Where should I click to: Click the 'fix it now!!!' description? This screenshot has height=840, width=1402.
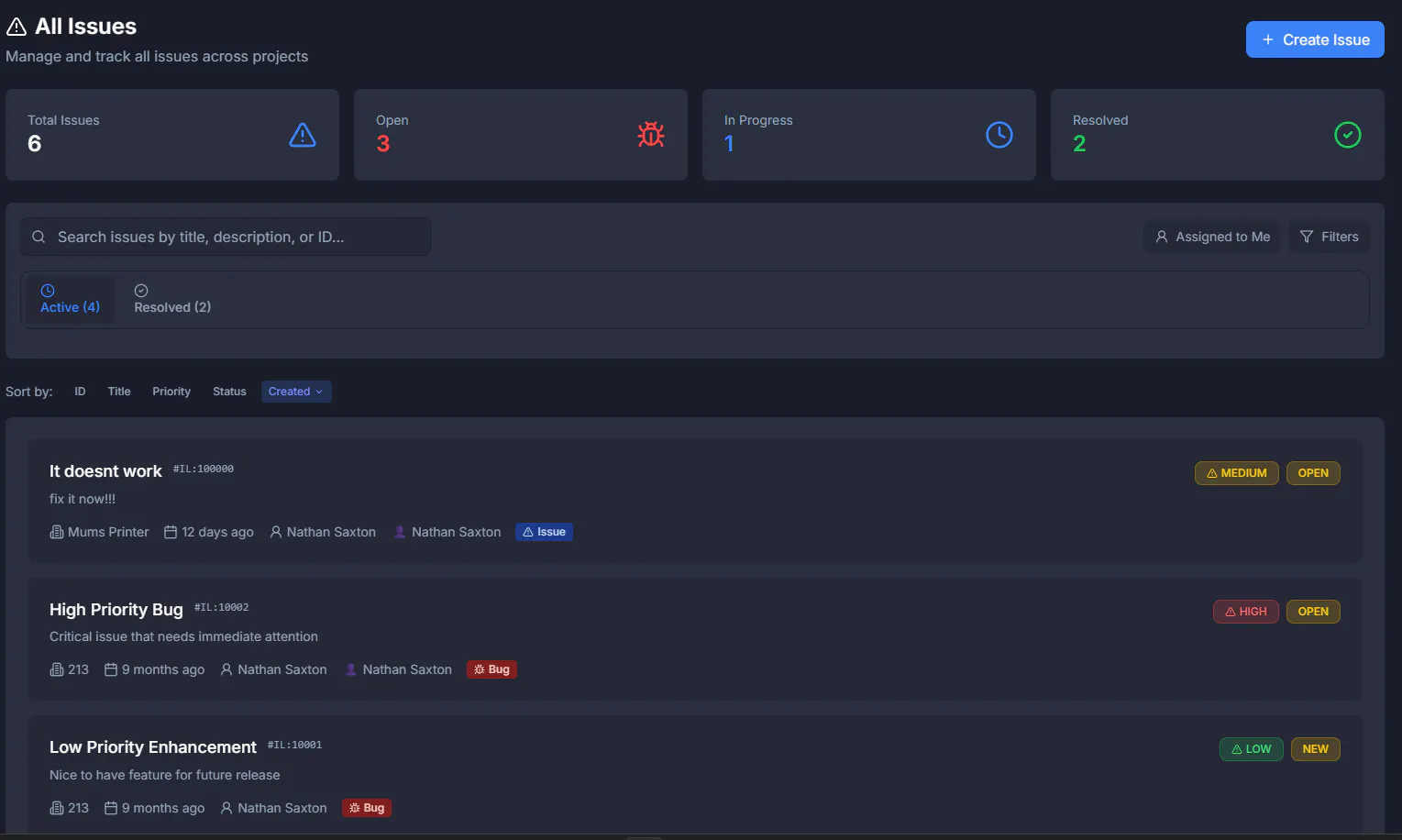[x=83, y=499]
